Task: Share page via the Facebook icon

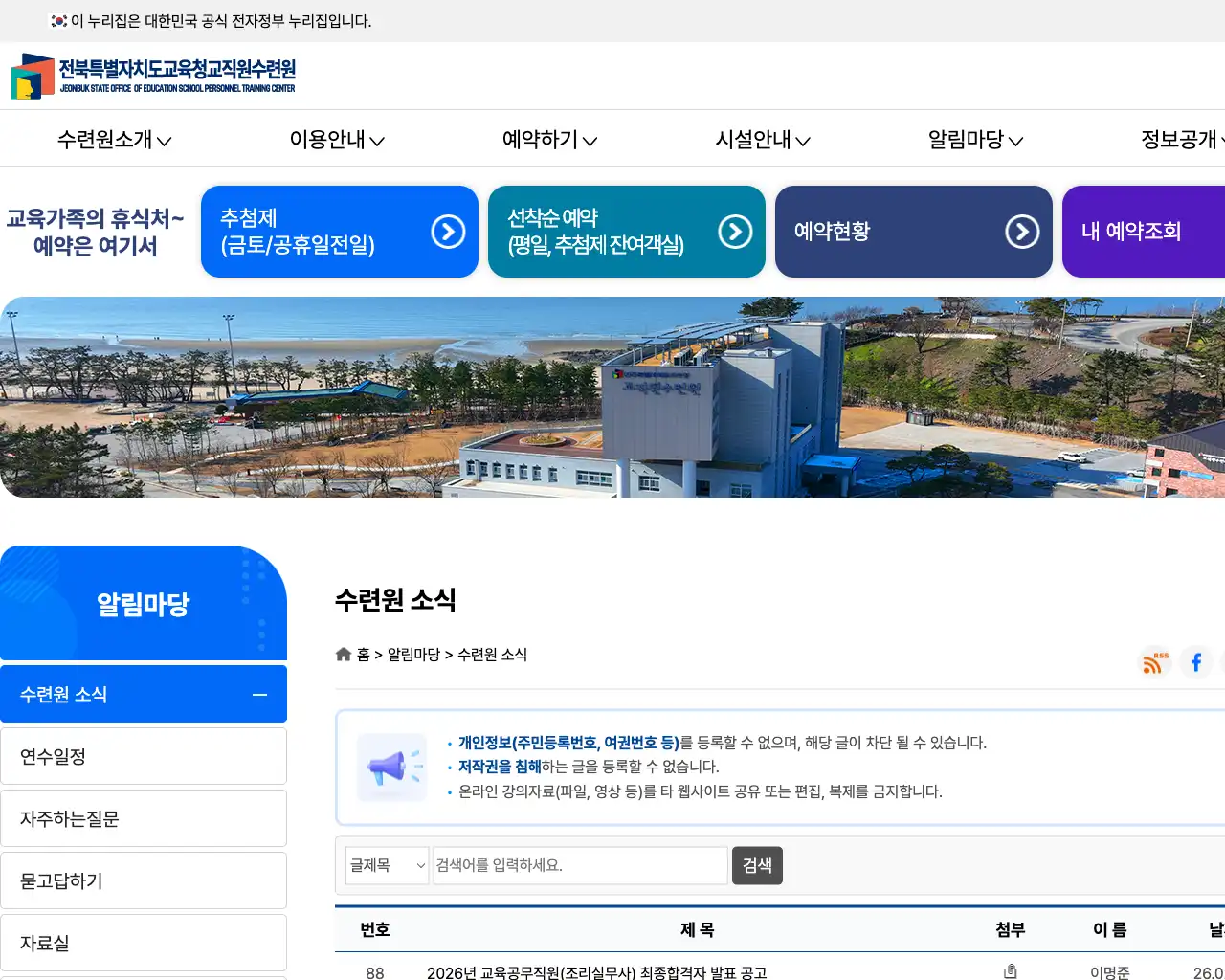Action: coord(1196,661)
